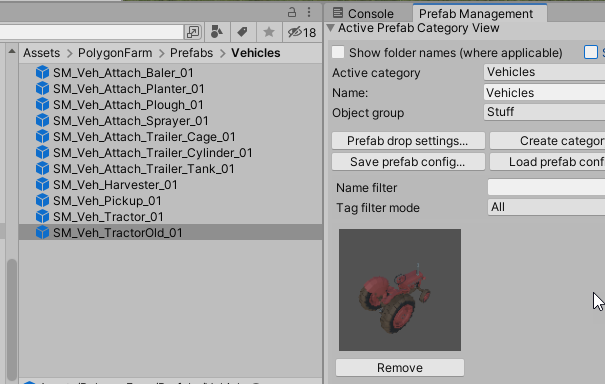This screenshot has height=384, width=605.
Task: Edit the category Name field
Action: click(544, 93)
